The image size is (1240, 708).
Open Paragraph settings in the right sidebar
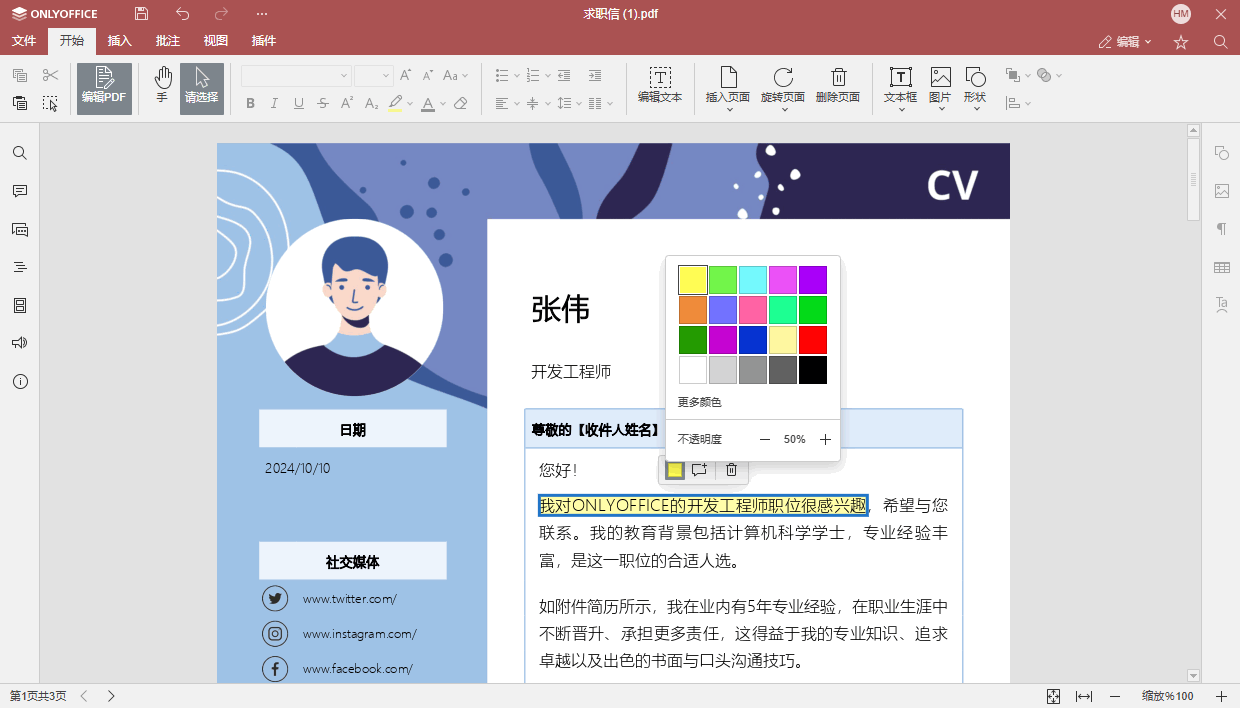1220,228
